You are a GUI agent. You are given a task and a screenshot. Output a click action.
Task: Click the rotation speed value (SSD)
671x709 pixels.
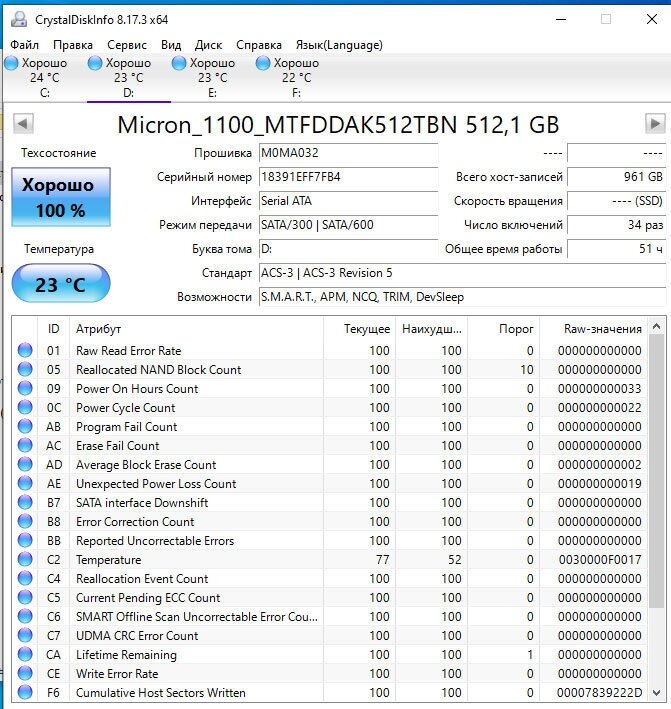(x=616, y=201)
